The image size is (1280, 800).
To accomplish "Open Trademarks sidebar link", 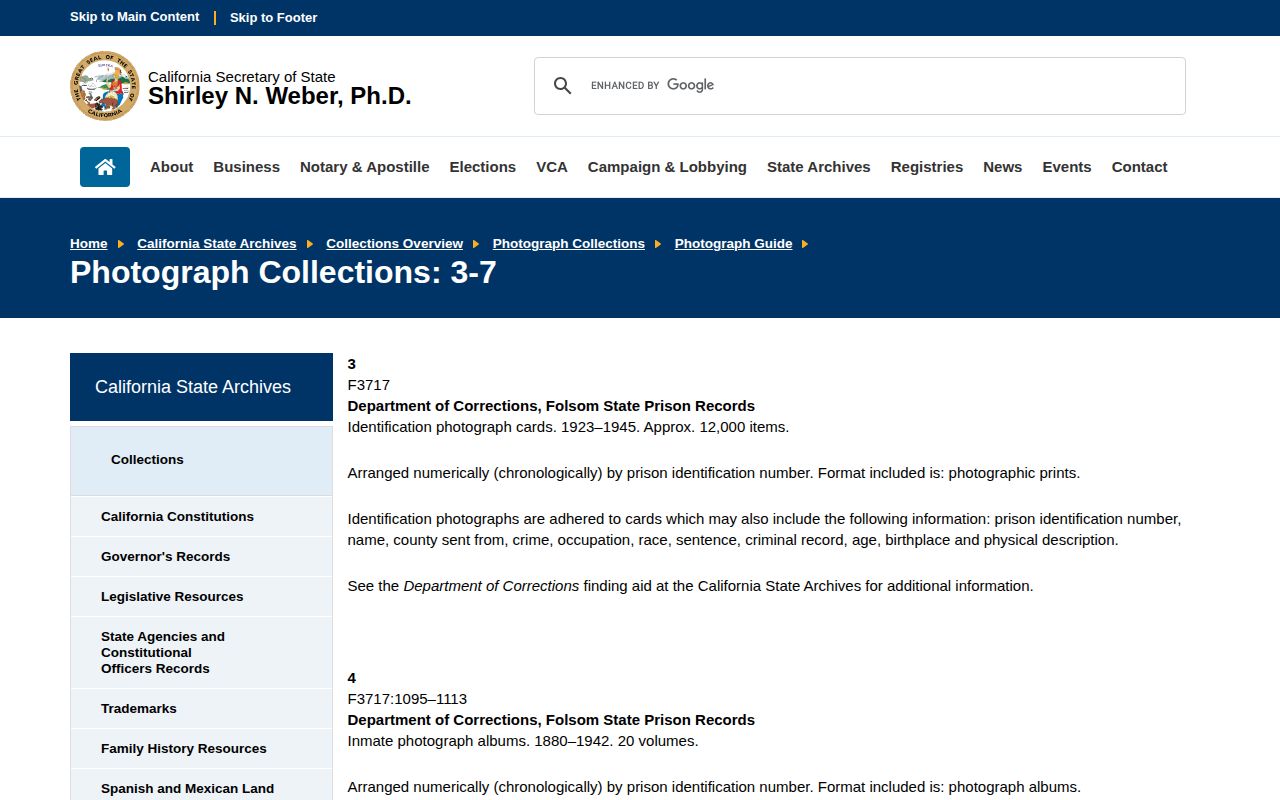I will [201, 709].
